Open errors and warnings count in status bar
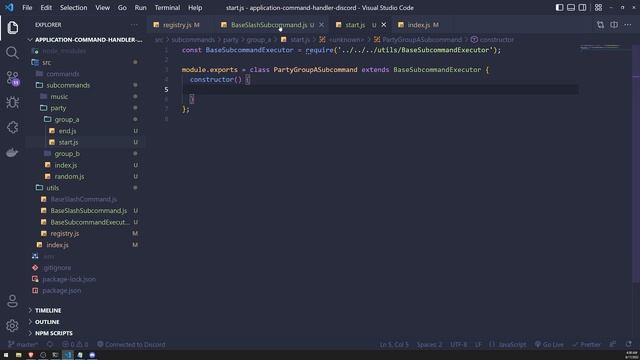640x360 pixels. 75,344
